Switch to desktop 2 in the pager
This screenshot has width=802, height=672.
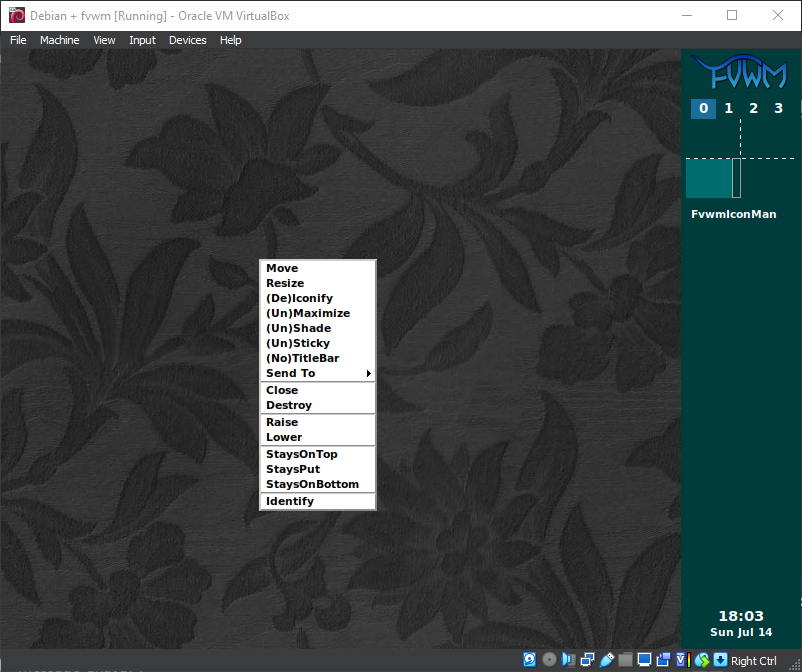754,108
